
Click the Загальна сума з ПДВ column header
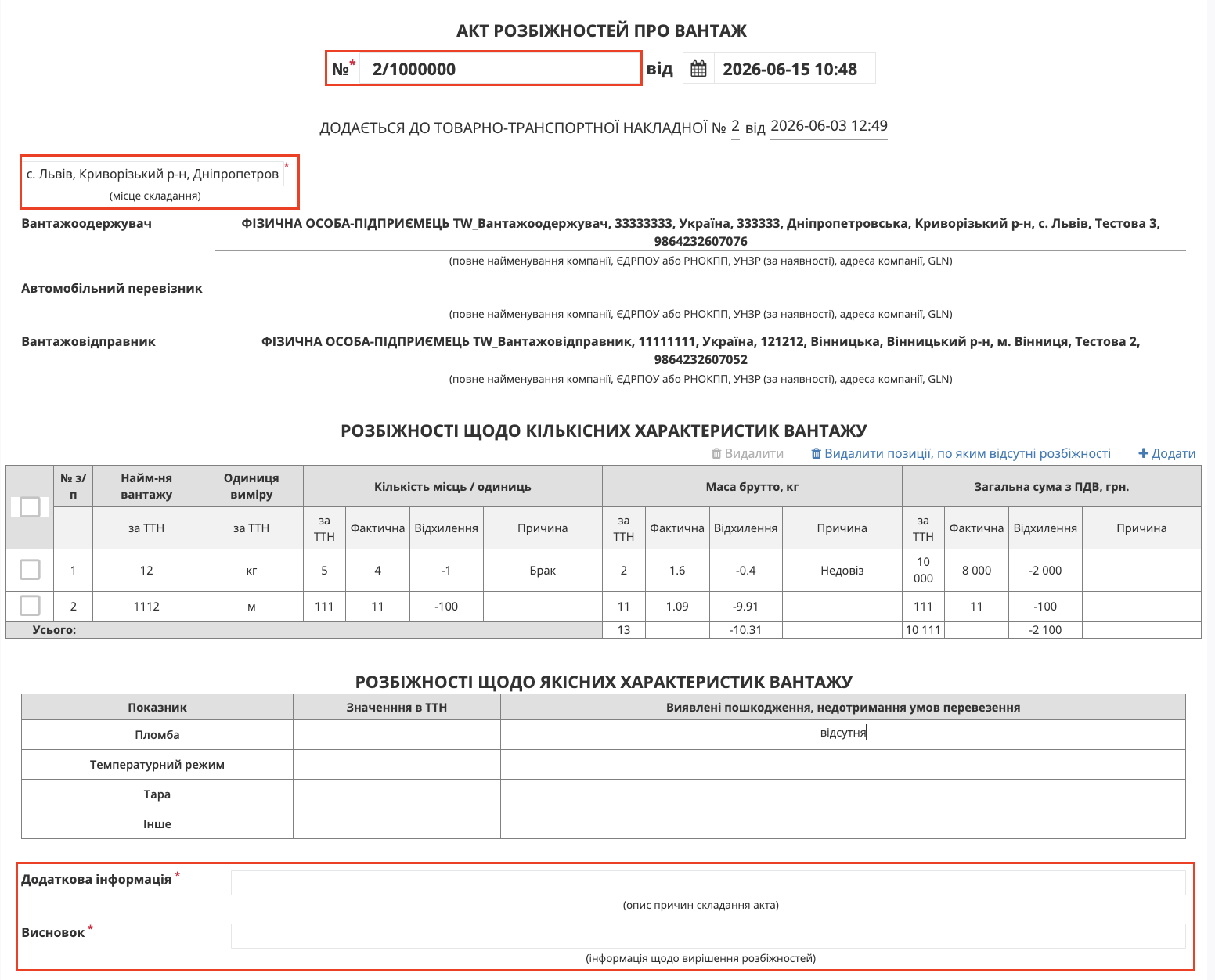coord(1051,487)
